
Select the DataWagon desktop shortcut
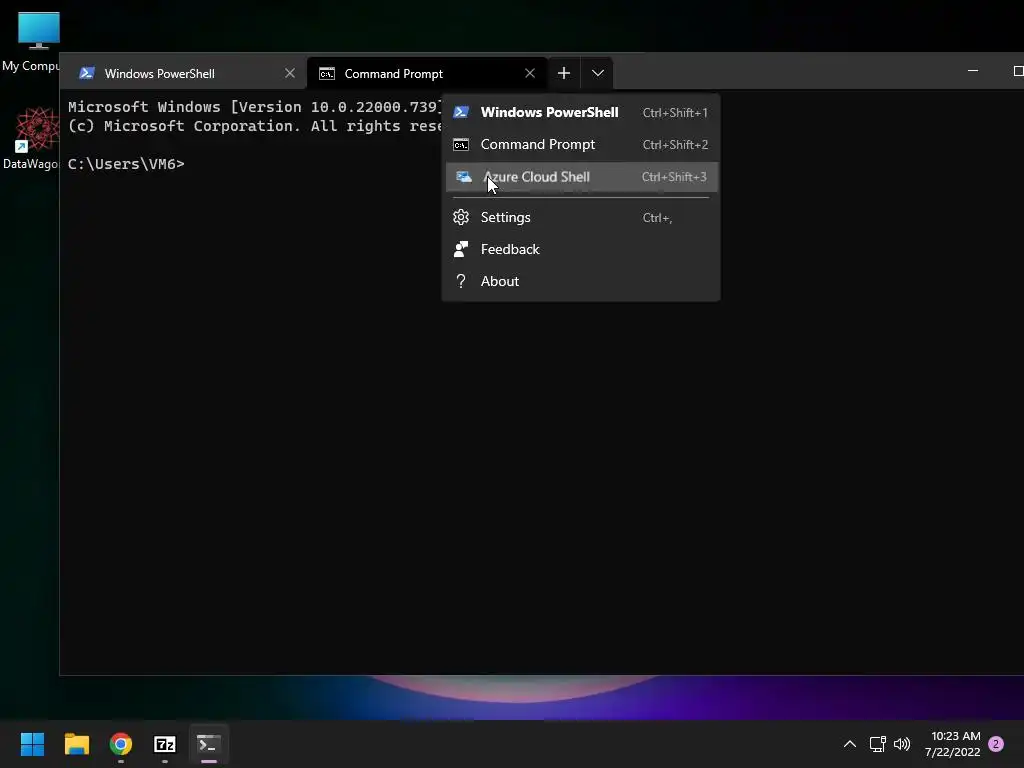[x=30, y=138]
